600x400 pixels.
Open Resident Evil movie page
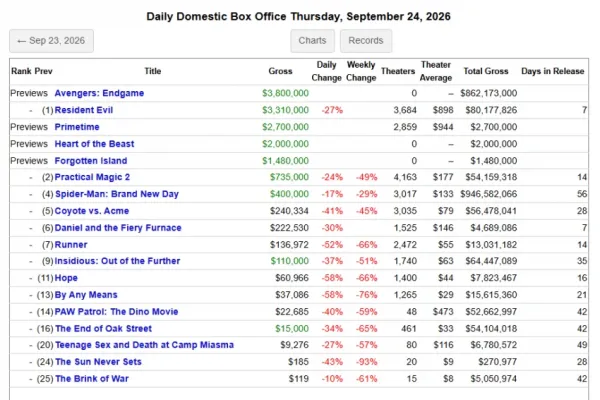pos(84,110)
